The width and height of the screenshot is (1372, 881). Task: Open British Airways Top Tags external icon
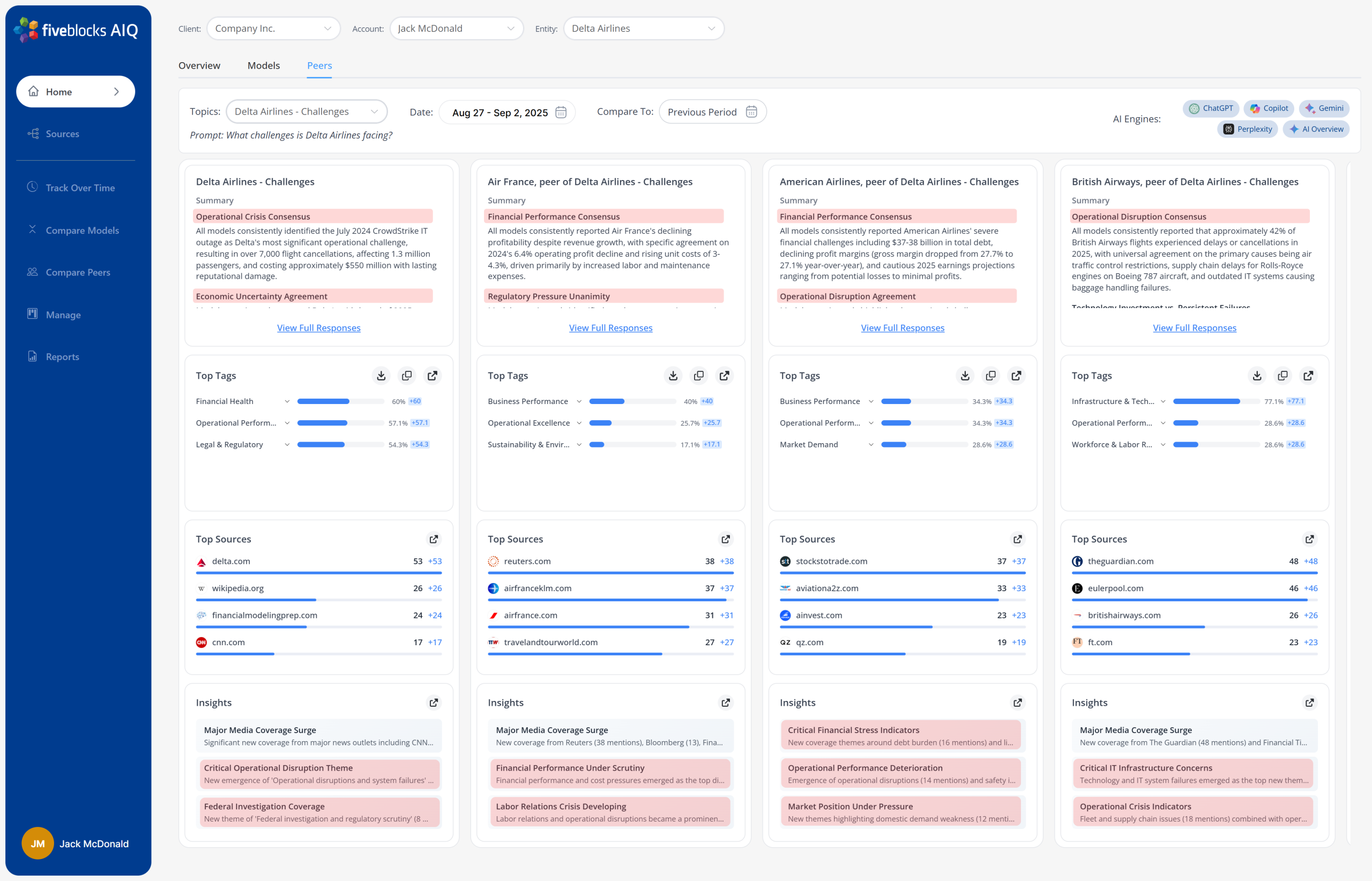coord(1309,376)
